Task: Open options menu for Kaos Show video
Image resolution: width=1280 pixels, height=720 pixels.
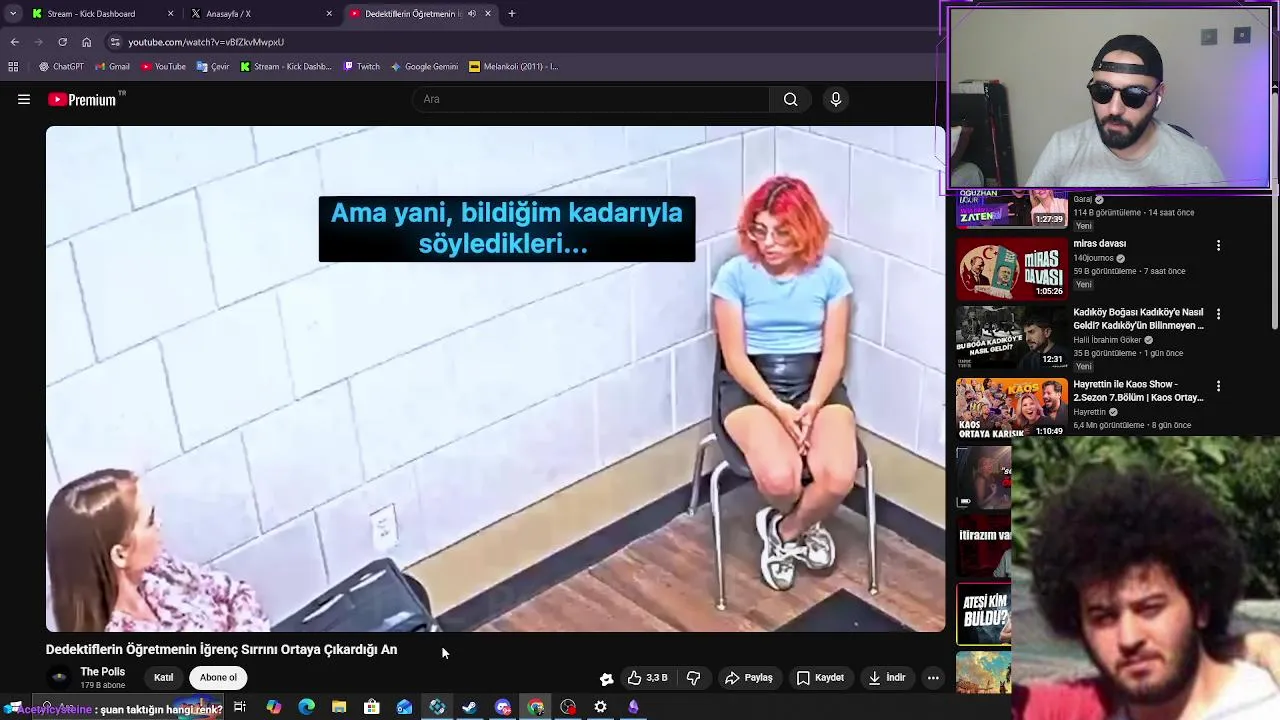Action: pyautogui.click(x=1218, y=386)
